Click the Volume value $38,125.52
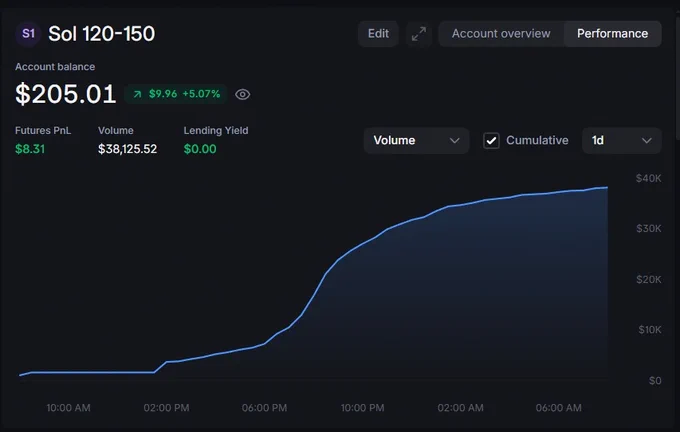This screenshot has height=432, width=680. 128,149
